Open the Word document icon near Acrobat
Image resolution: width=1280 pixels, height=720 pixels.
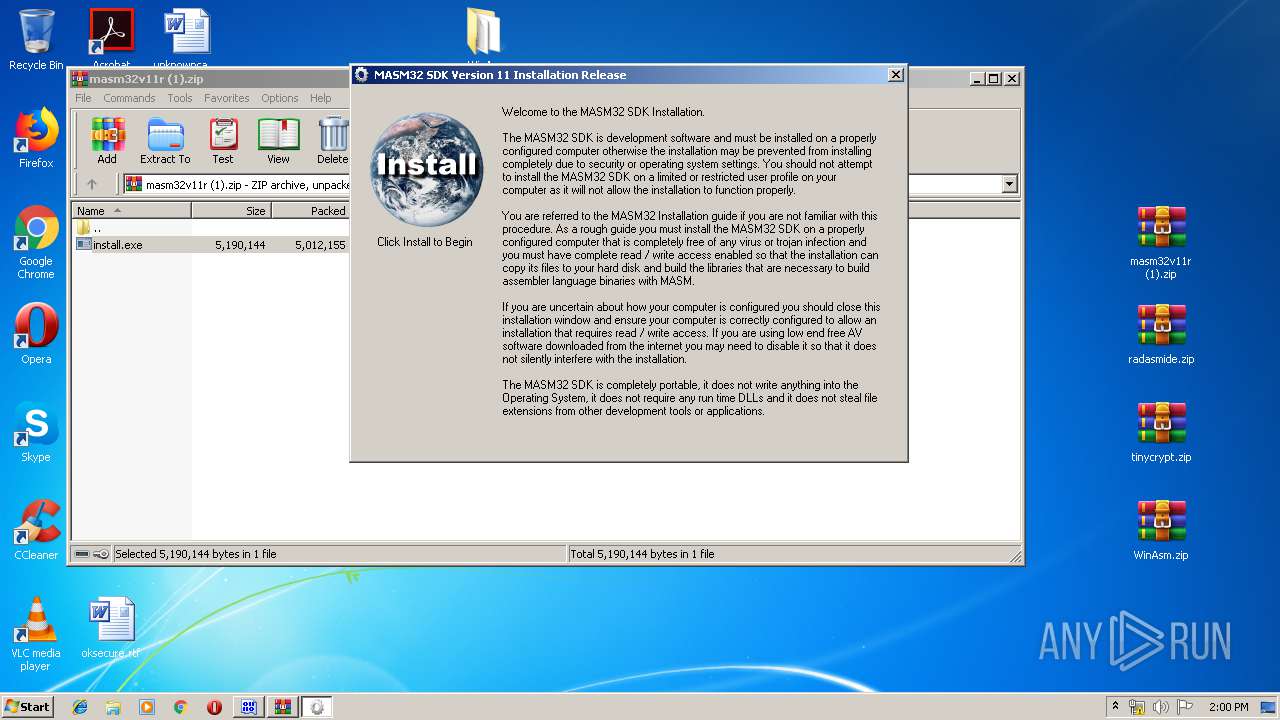[x=186, y=38]
